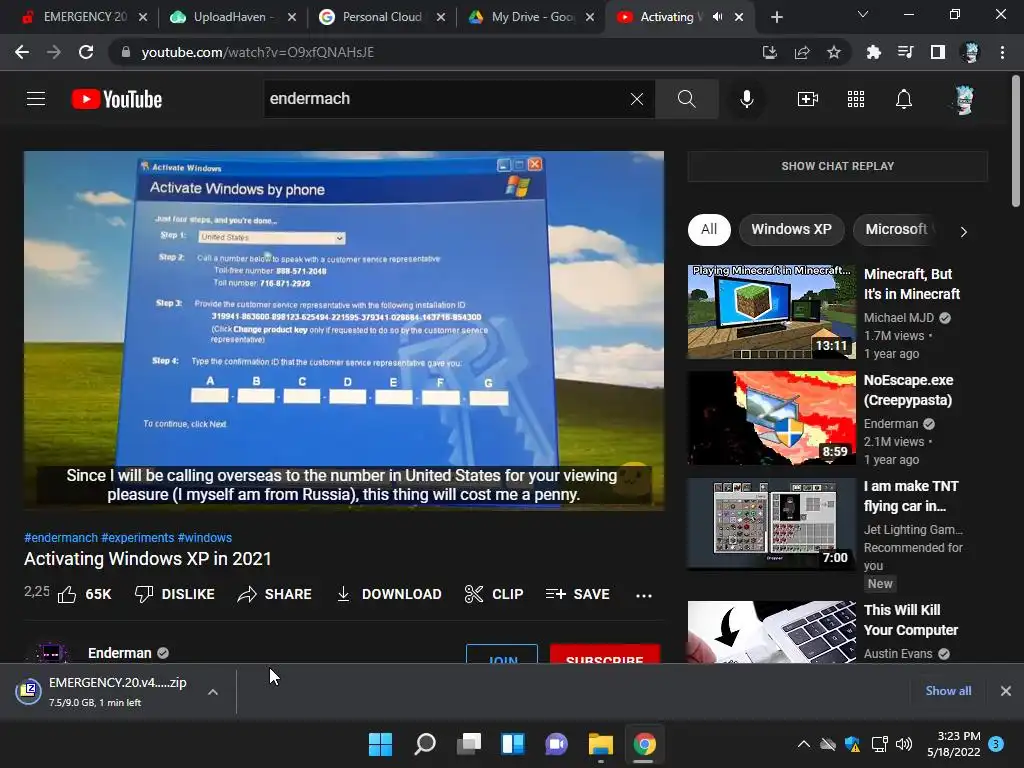
Task: Open more actions ellipsis under video
Action: [x=644, y=595]
